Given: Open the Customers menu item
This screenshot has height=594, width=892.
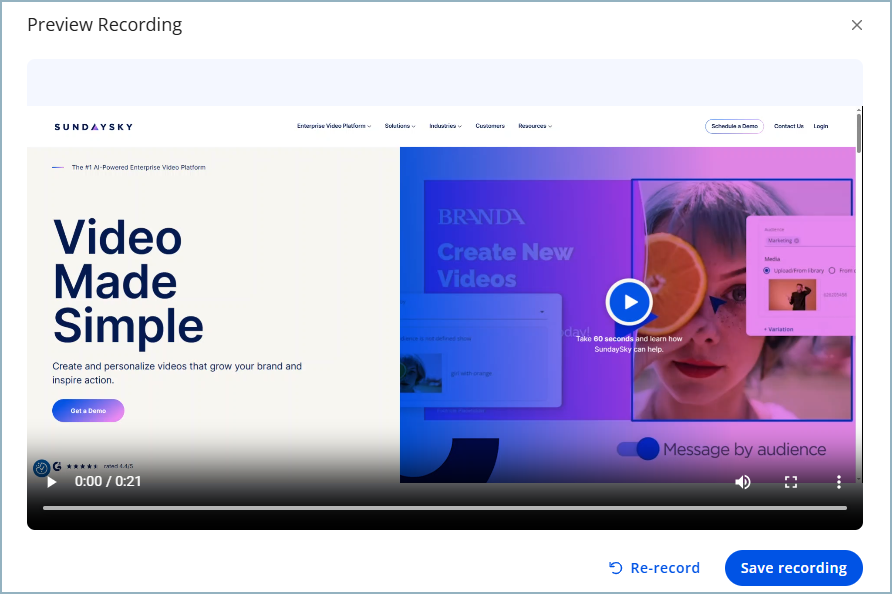Looking at the screenshot, I should (490, 126).
